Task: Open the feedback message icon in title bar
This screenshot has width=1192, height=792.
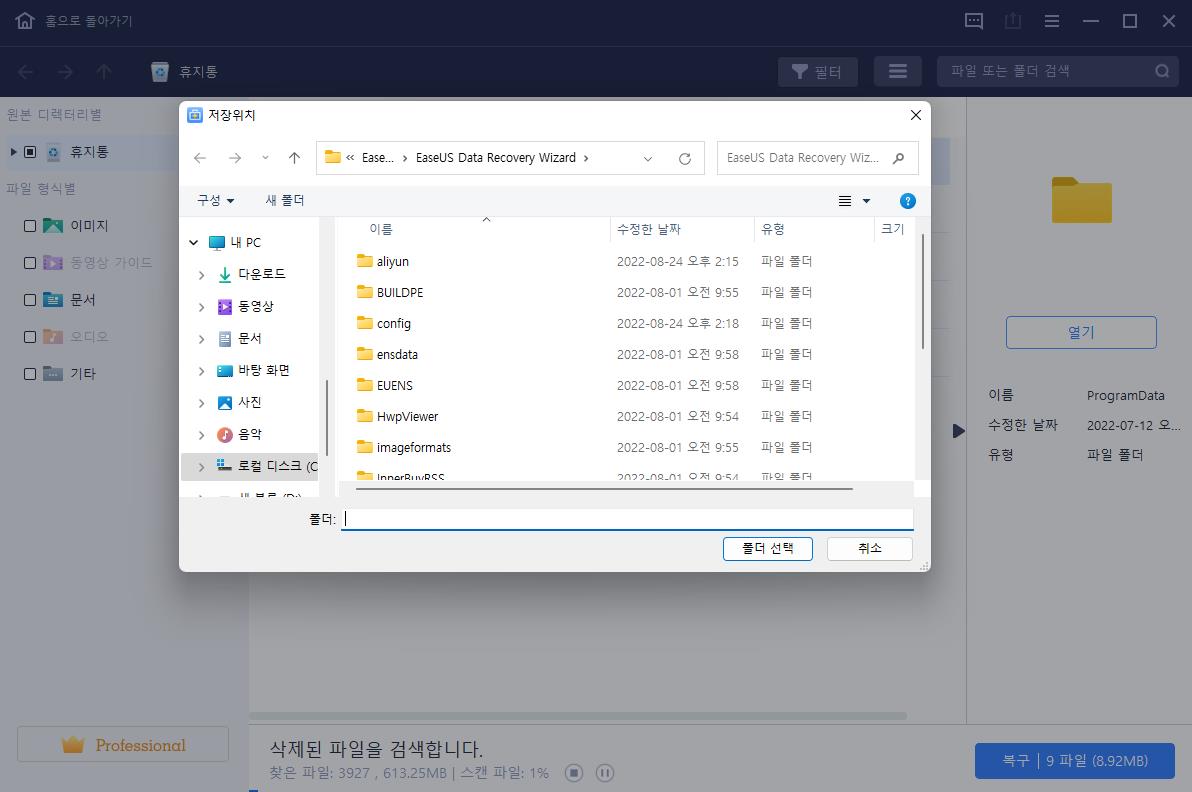Action: [974, 20]
